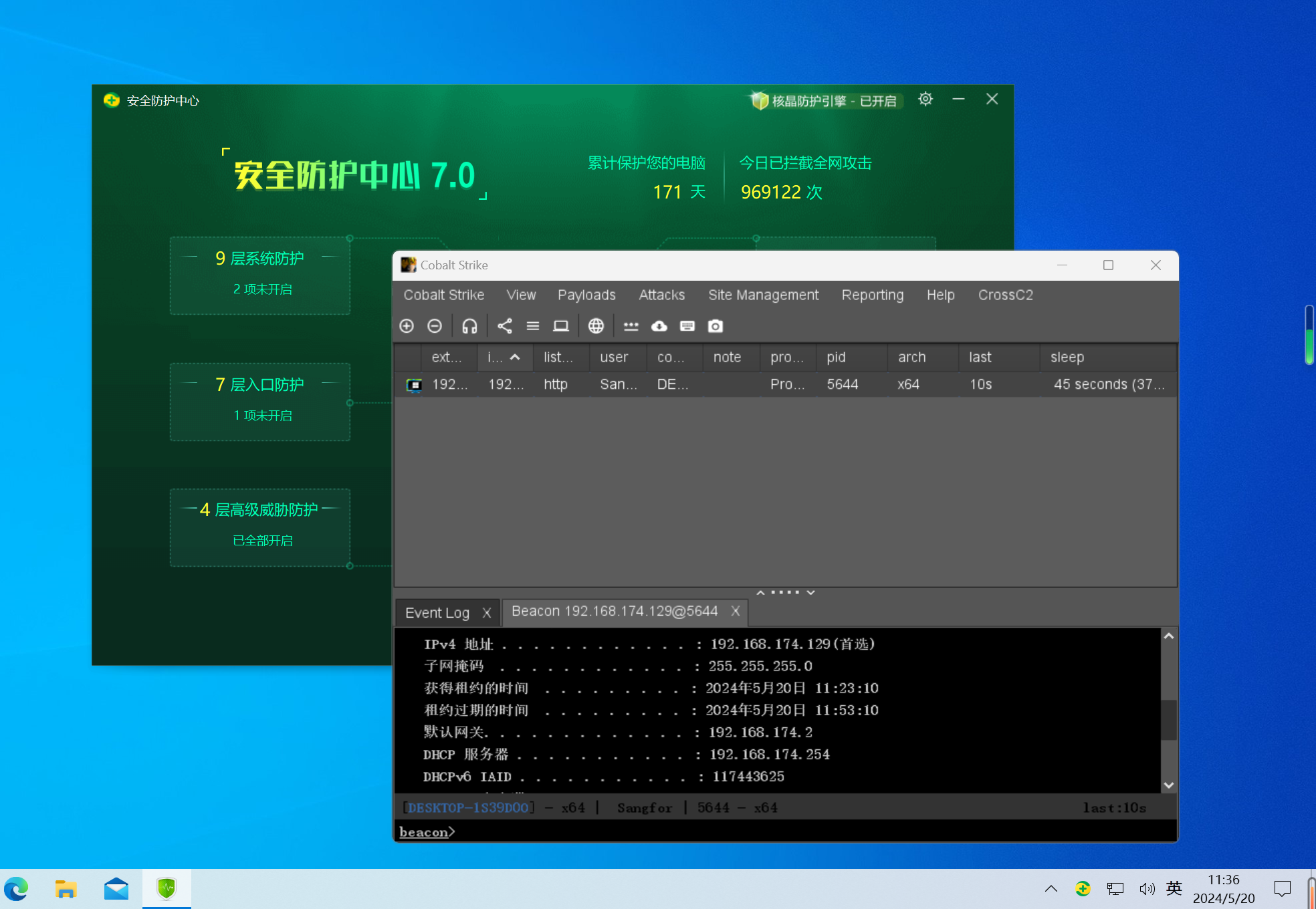Open the 9层系统防护 panel
Screen dimensions: 1316x909
coord(260,274)
